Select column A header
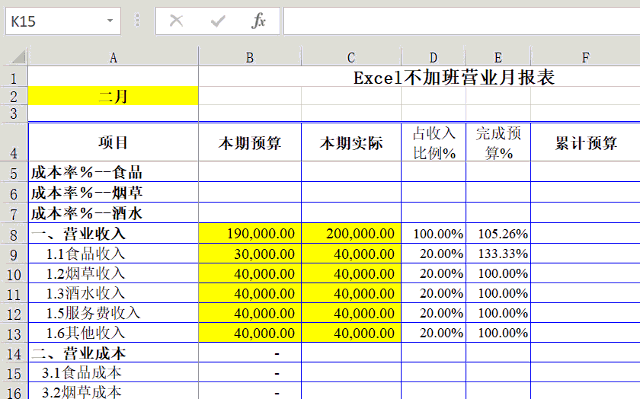Screen dimensions: 640x399 tap(113, 58)
